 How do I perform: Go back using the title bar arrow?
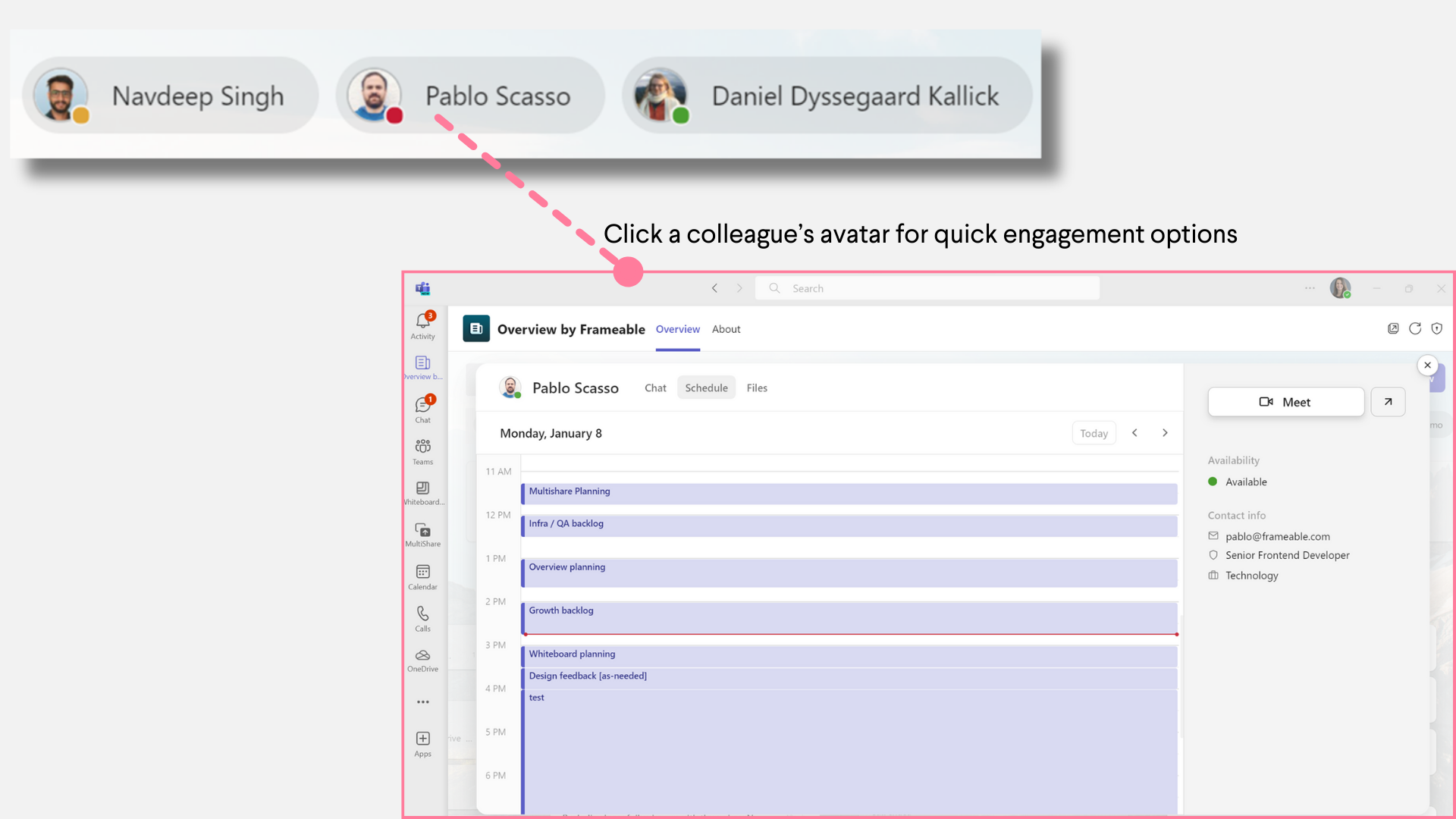pyautogui.click(x=714, y=288)
